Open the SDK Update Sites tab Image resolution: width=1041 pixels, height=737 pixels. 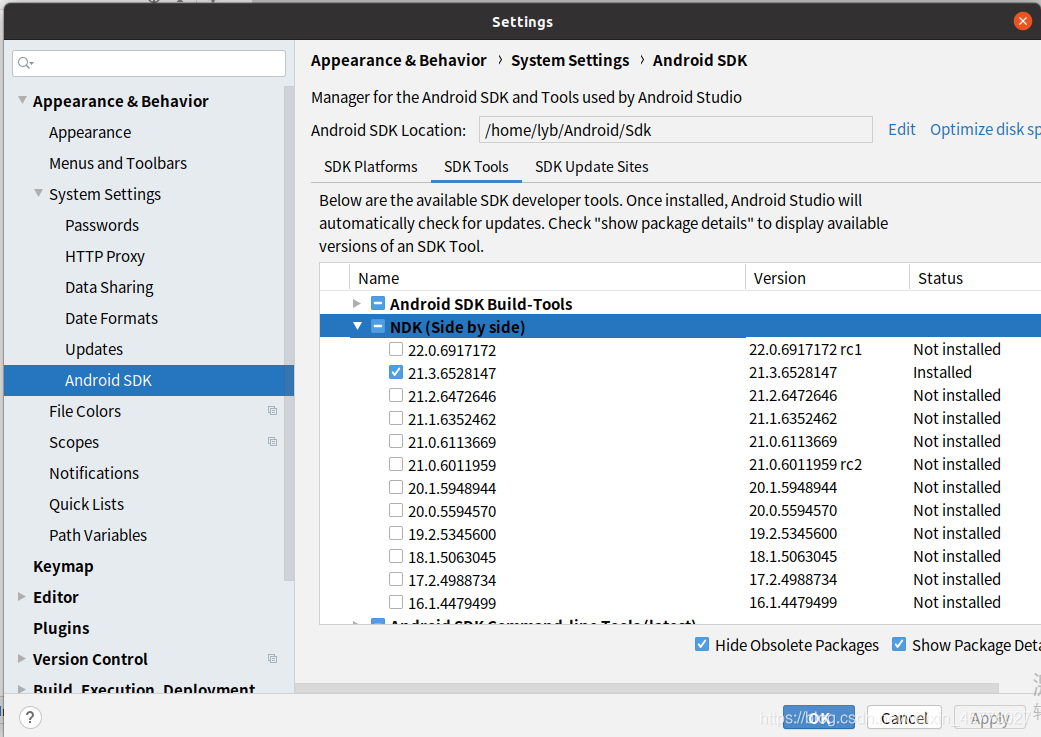592,167
